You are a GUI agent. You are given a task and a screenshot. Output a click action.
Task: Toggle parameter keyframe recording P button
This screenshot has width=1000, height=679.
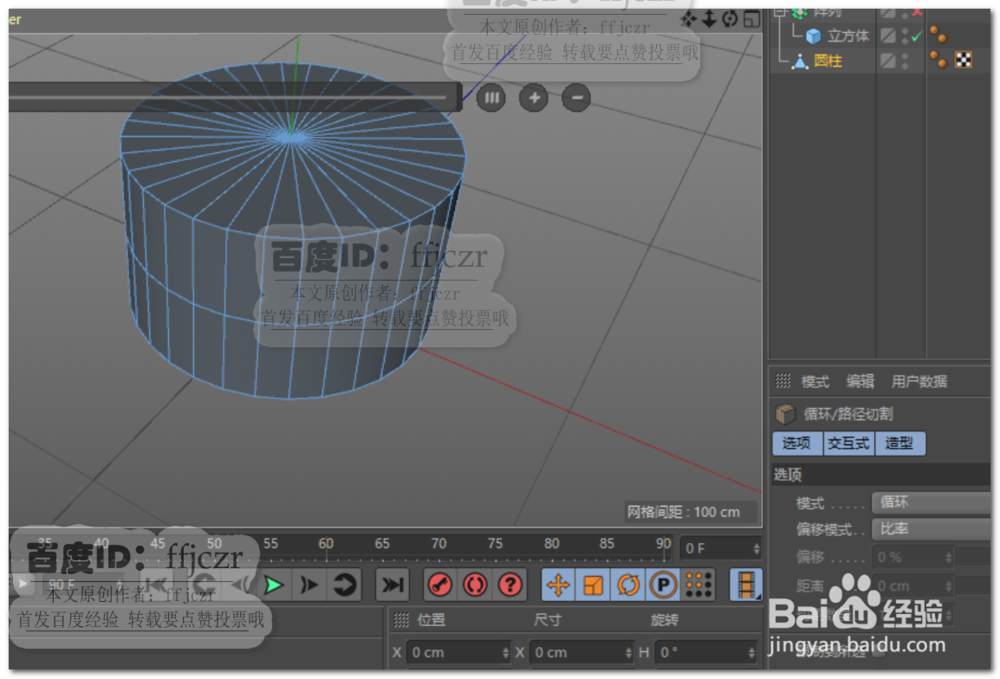pos(663,585)
